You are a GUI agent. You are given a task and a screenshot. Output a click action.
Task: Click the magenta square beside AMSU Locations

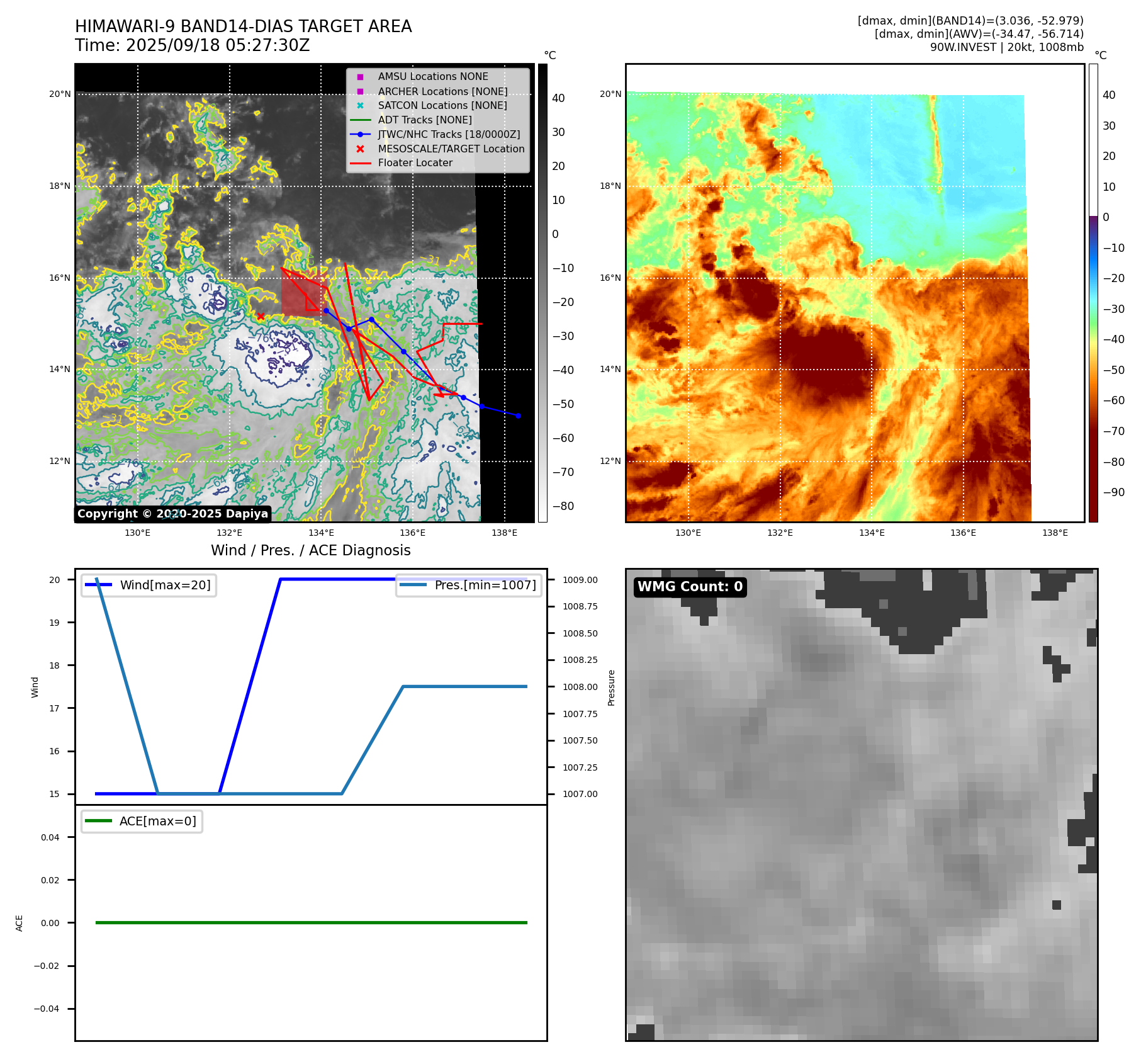360,77
